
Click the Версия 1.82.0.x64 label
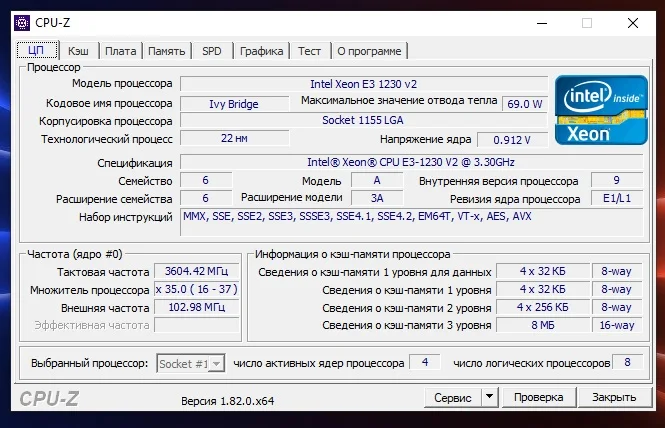(x=227, y=401)
